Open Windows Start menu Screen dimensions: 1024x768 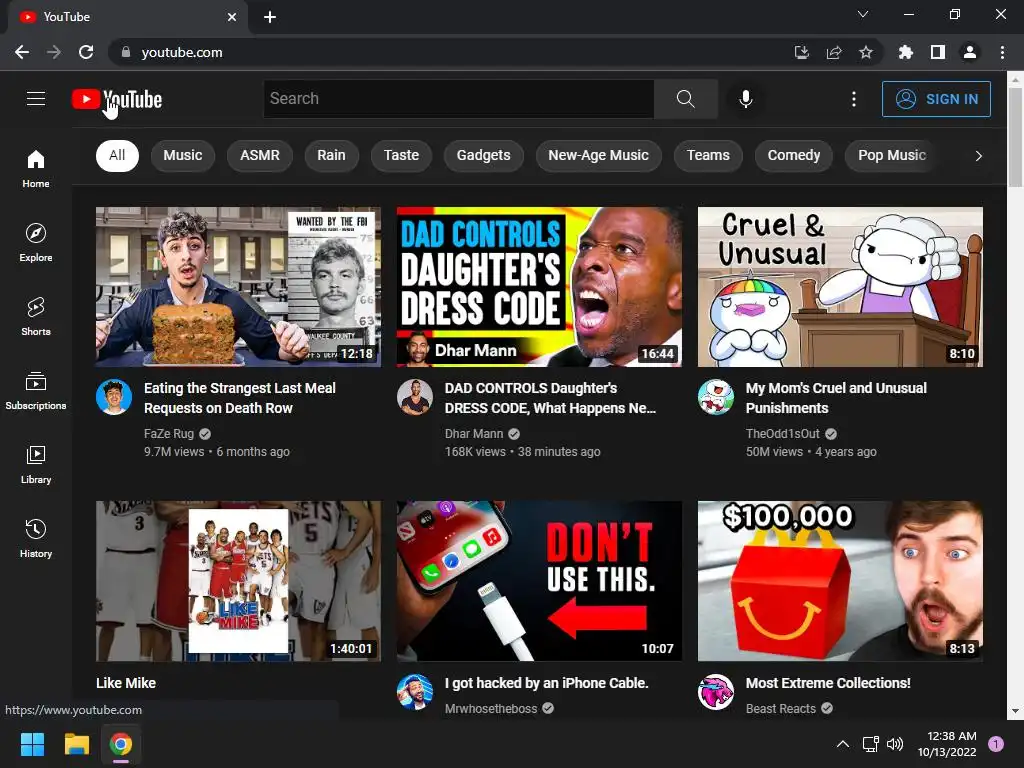pyautogui.click(x=32, y=744)
